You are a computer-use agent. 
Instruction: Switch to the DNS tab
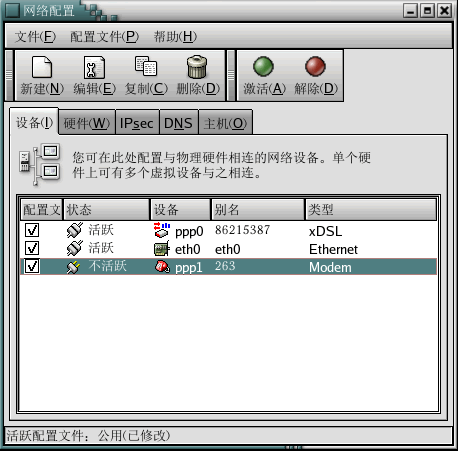point(179,123)
